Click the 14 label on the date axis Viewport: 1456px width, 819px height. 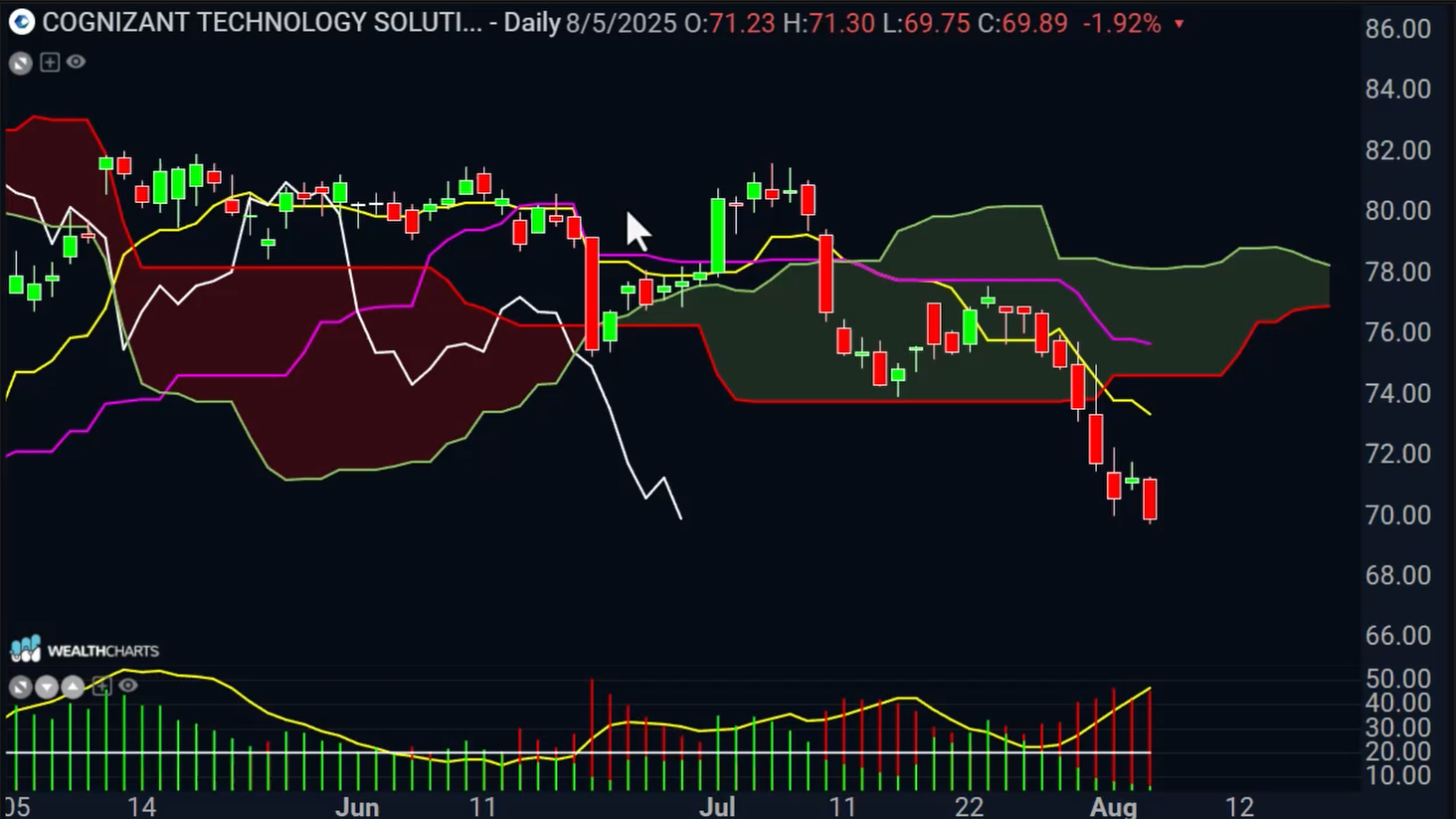(141, 806)
